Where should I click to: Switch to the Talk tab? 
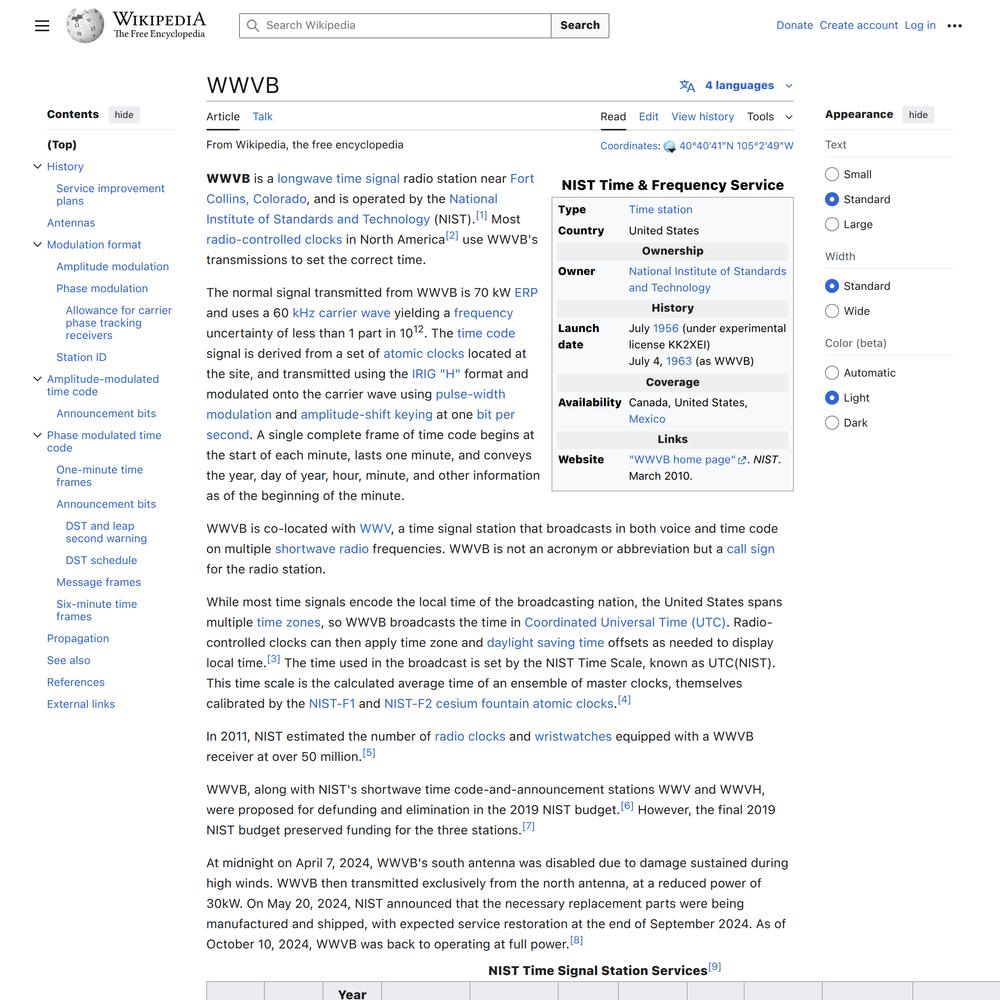click(262, 117)
